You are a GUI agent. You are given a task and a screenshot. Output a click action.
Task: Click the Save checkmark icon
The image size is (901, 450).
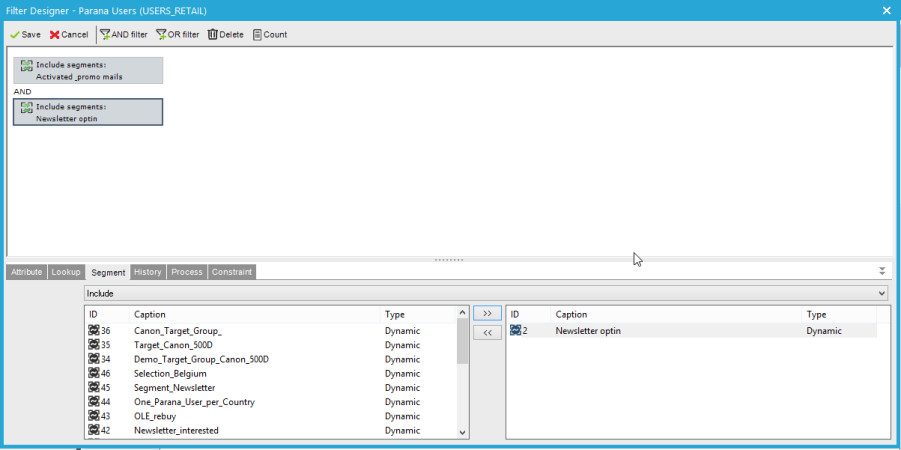pyautogui.click(x=15, y=35)
